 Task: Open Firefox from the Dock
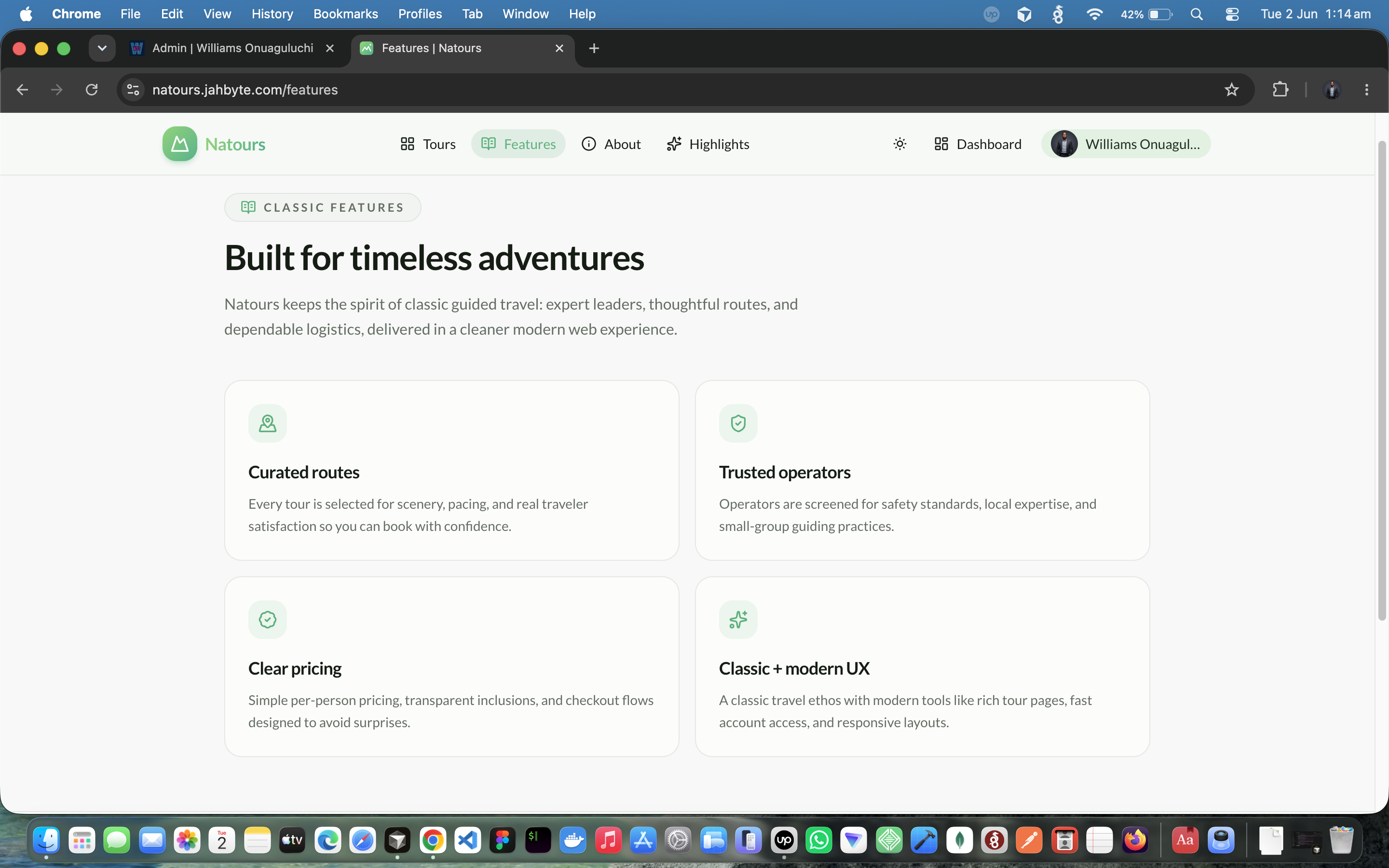(1135, 841)
